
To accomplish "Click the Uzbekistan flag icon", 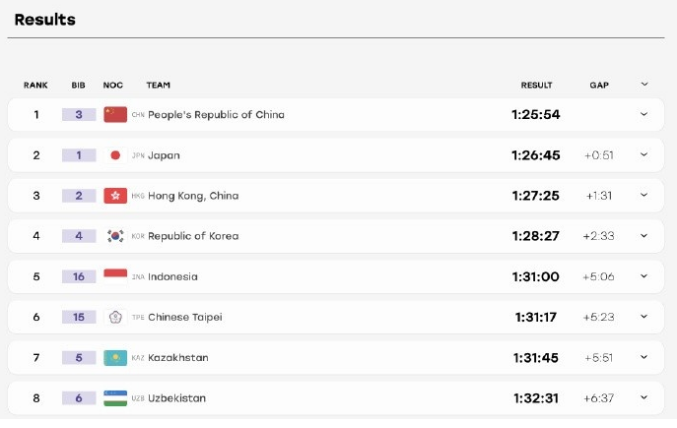I will click(115, 398).
